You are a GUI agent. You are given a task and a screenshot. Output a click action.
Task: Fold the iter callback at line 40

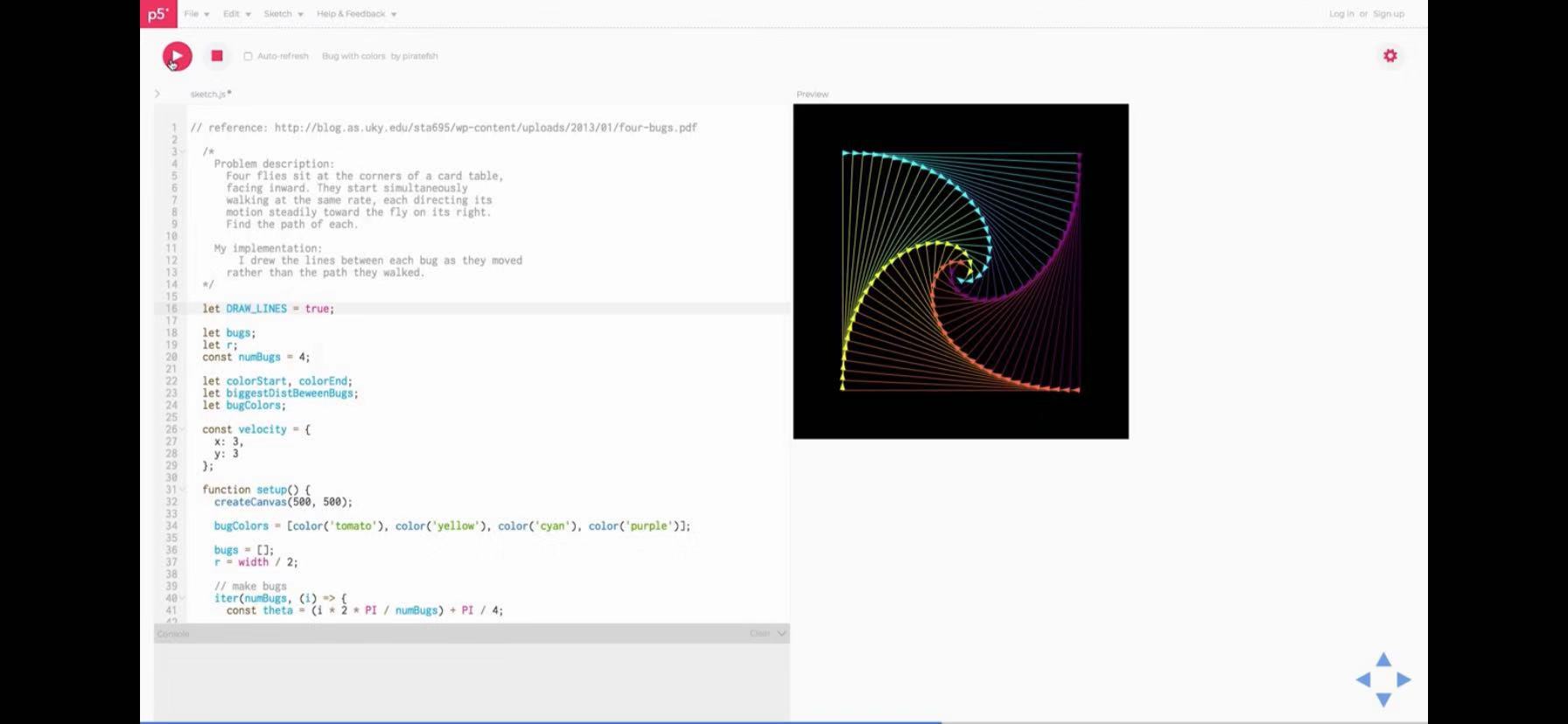(183, 598)
